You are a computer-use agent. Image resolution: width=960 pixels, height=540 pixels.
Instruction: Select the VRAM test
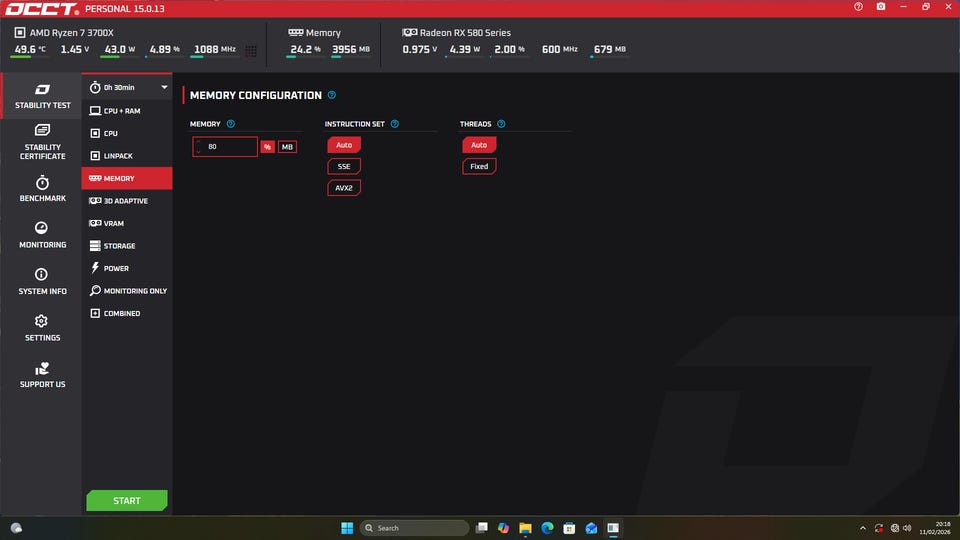127,223
